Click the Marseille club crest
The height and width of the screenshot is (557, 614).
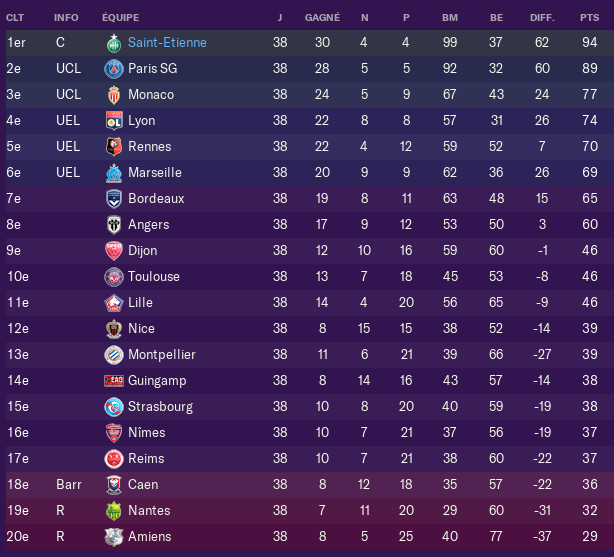(x=114, y=173)
